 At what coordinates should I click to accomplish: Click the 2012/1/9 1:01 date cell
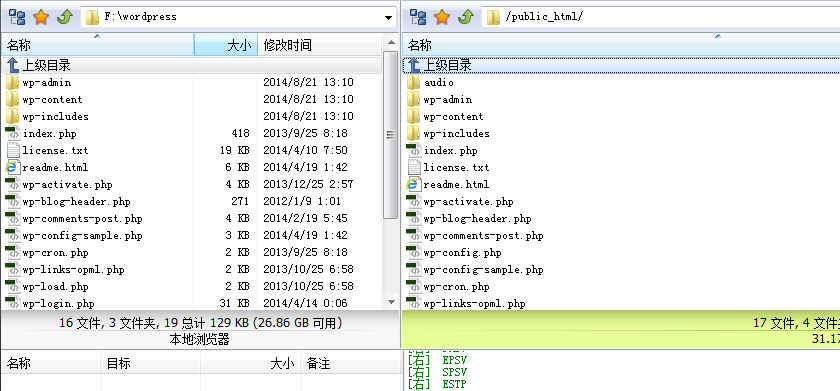pos(302,202)
